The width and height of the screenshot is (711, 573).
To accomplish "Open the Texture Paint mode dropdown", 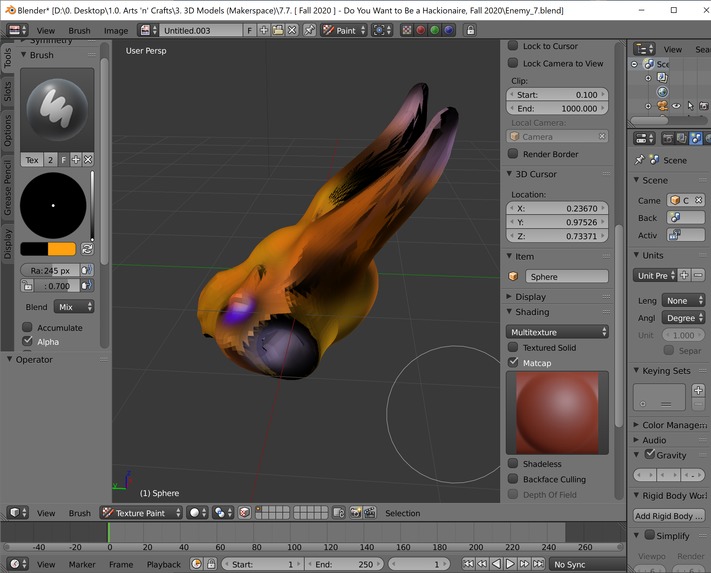I will 141,513.
